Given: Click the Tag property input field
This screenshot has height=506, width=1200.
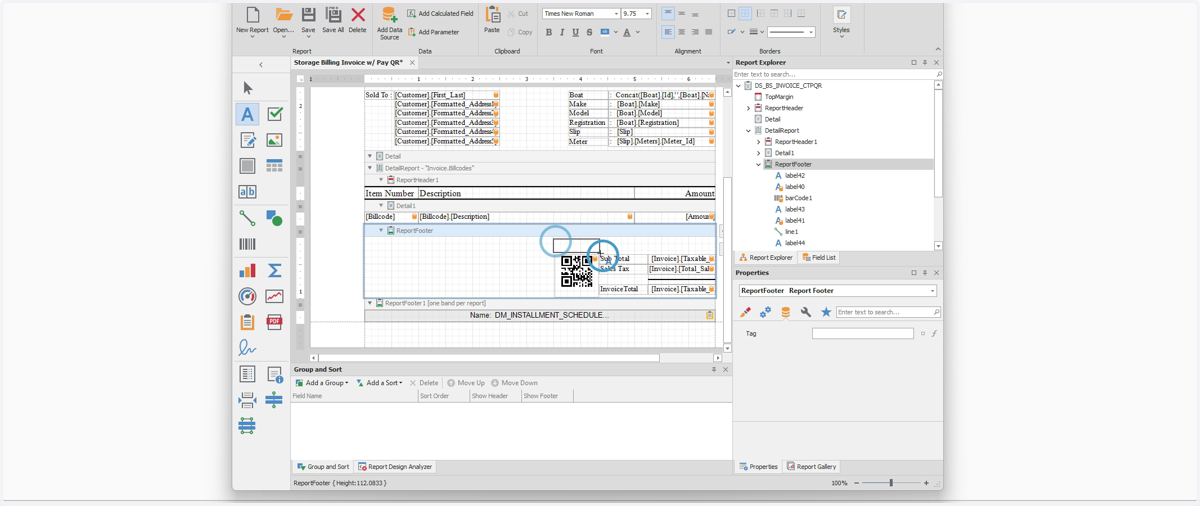Looking at the screenshot, I should [862, 333].
